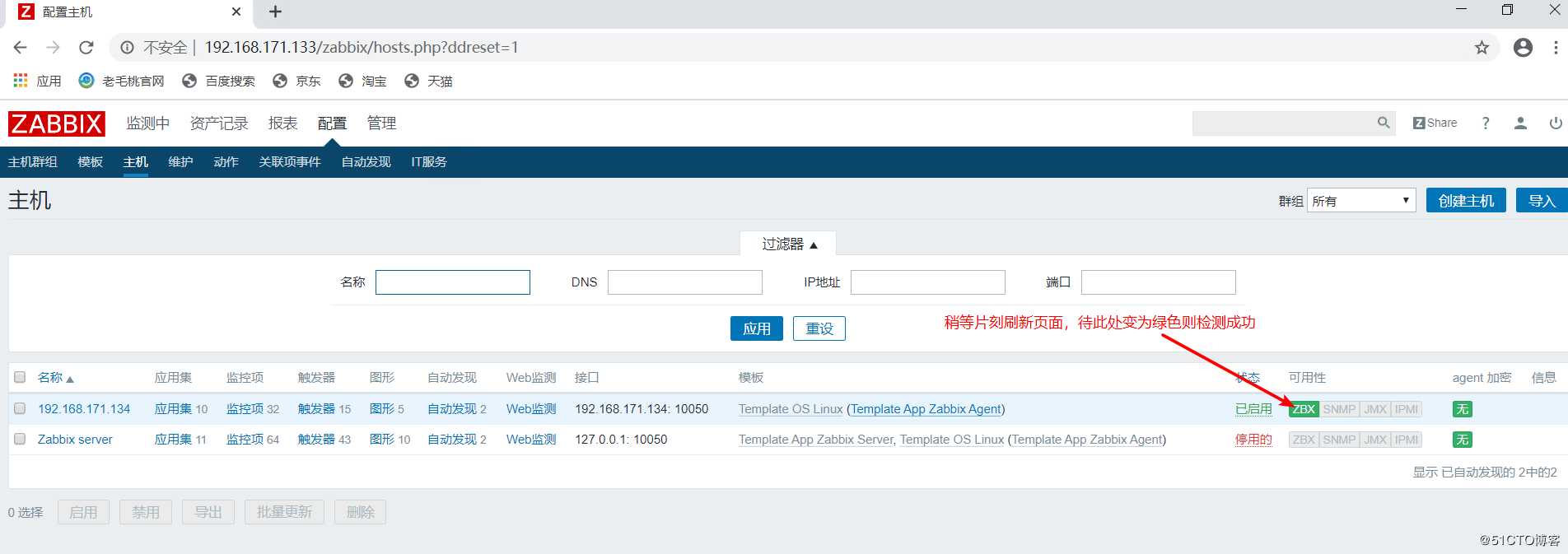Image resolution: width=1568 pixels, height=554 pixels.
Task: Go to 动作 submenu
Action: point(226,162)
